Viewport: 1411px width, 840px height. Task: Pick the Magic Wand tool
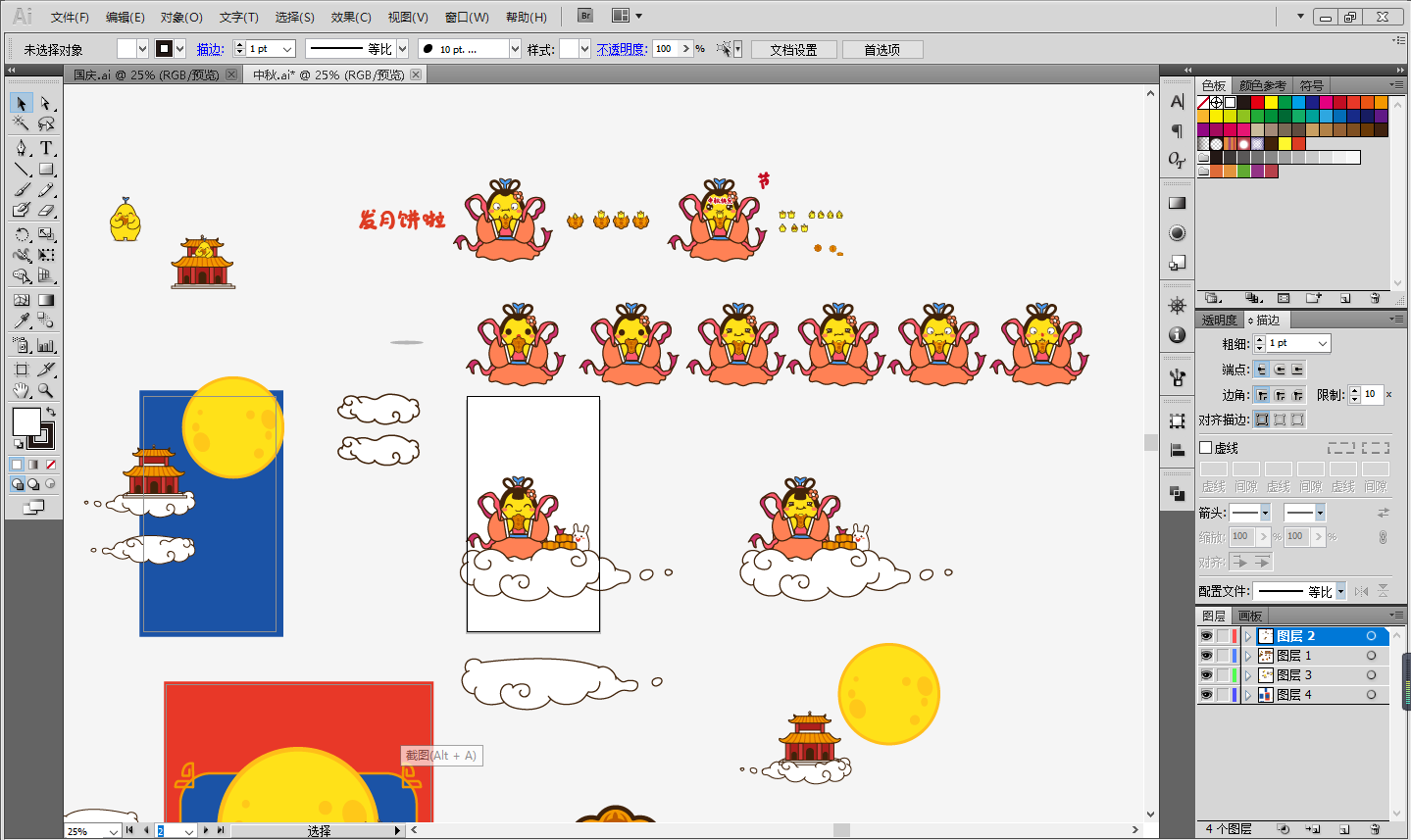(x=22, y=124)
